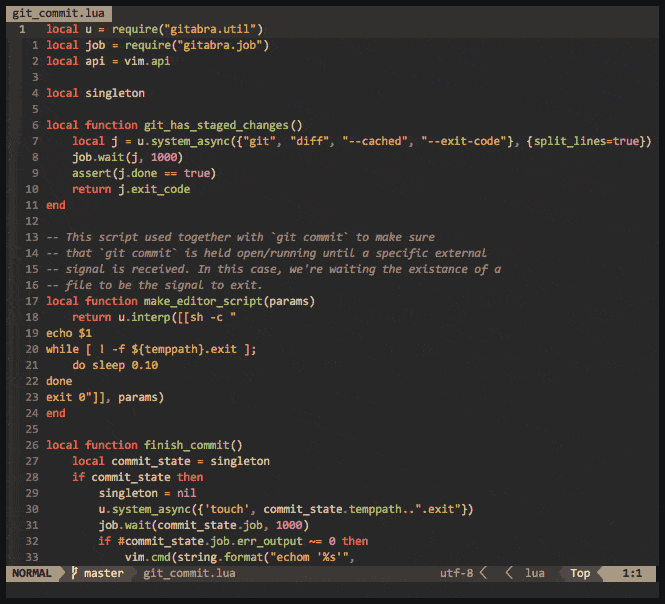Click the git_has_staged_changes function name
The width and height of the screenshot is (665, 604).
click(222, 125)
